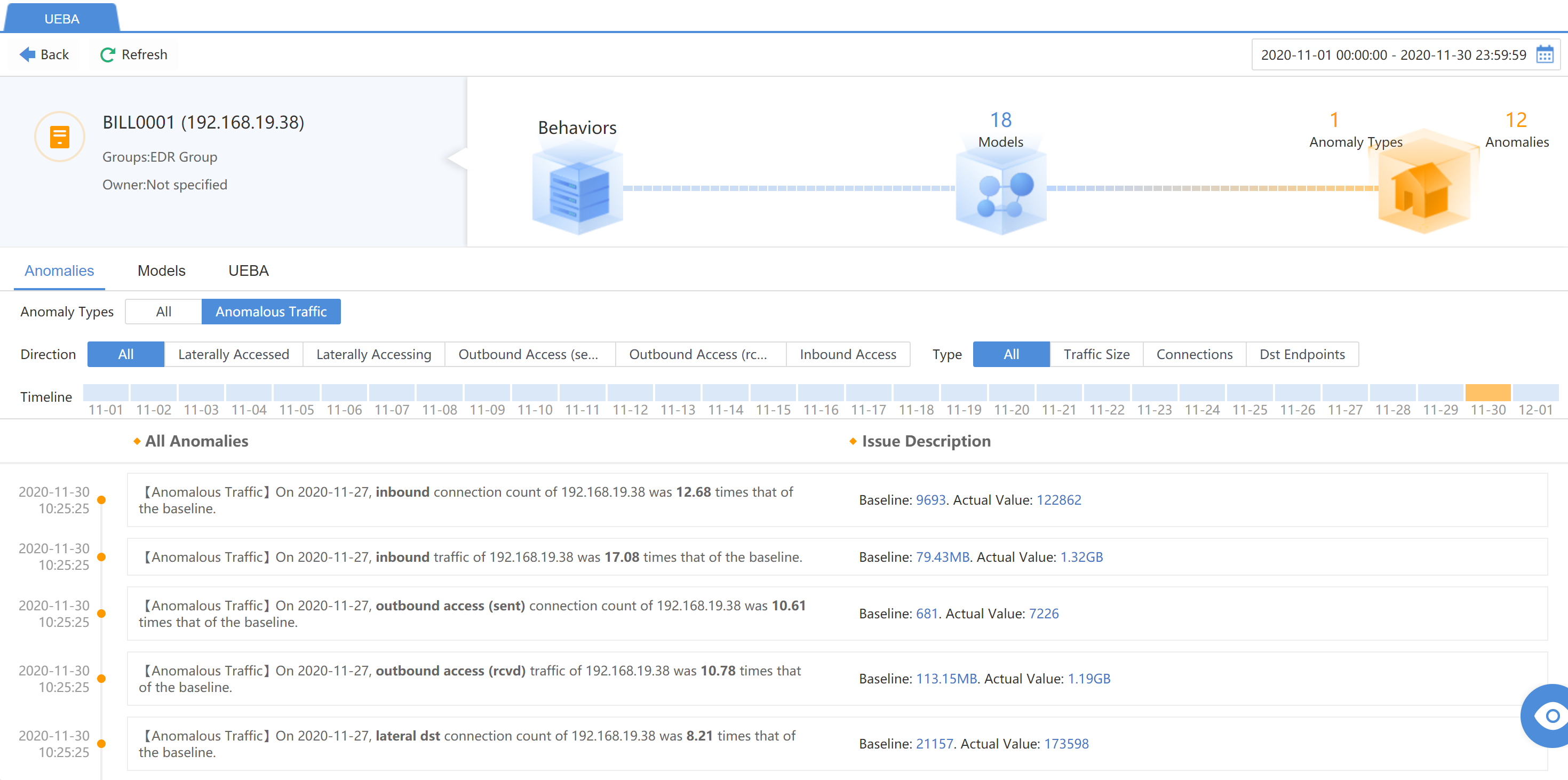
Task: Filter type by Traffic Size
Action: 1096,354
